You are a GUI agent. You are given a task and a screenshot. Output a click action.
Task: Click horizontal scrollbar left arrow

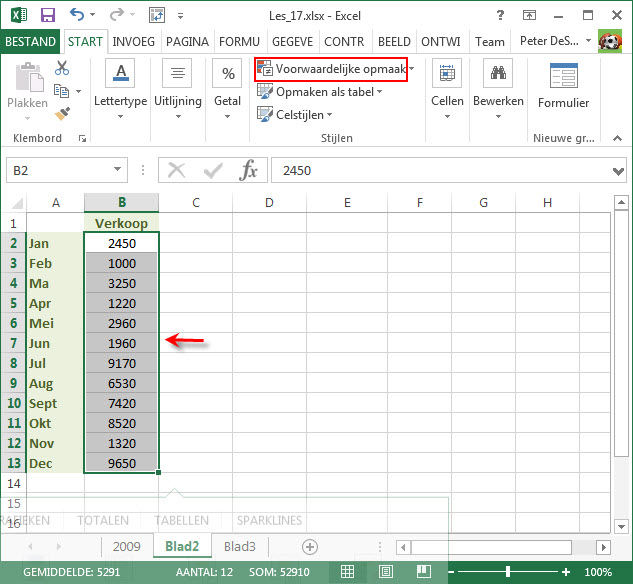click(403, 548)
